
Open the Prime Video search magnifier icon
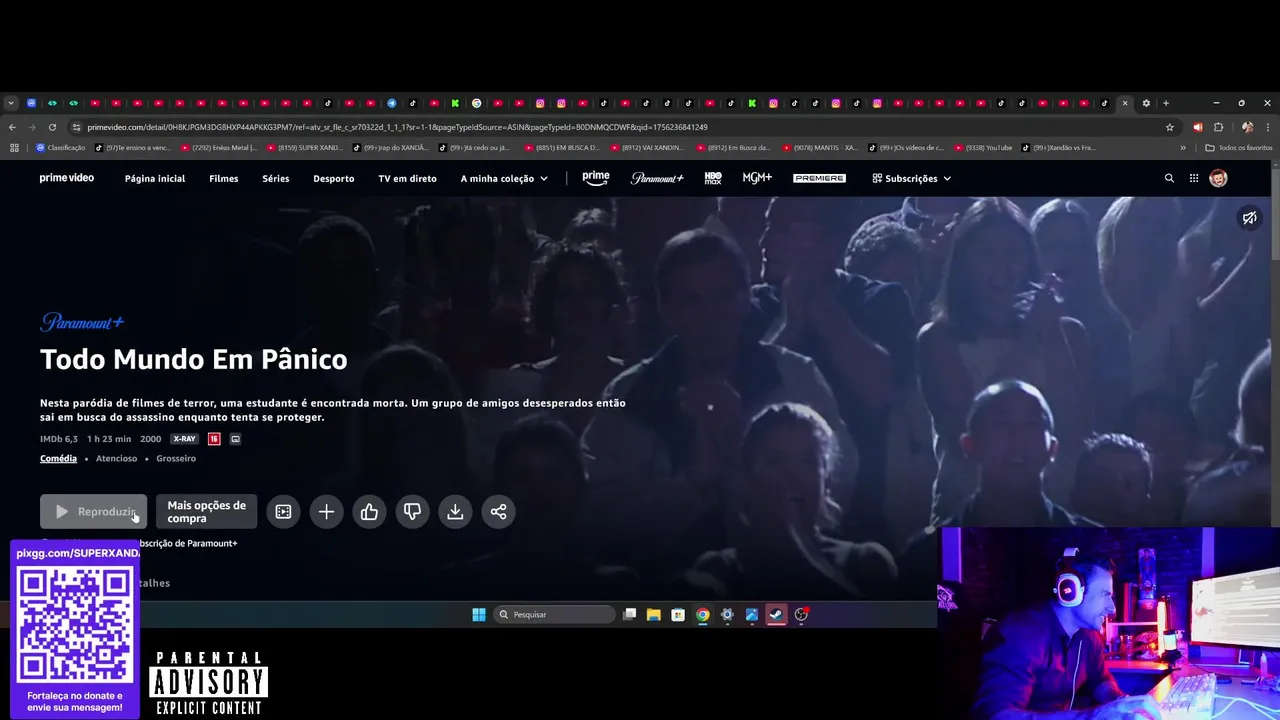(1169, 178)
